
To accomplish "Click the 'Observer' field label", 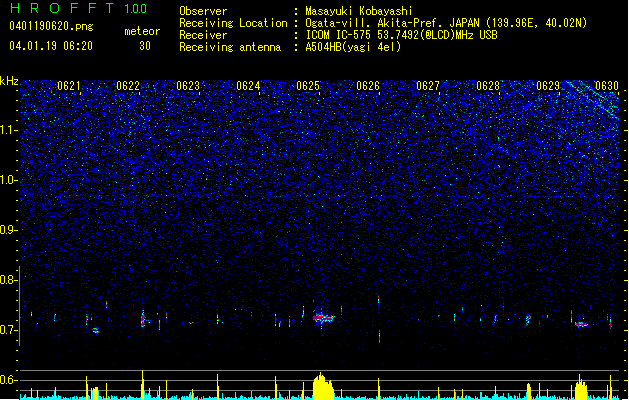I will coord(203,11).
